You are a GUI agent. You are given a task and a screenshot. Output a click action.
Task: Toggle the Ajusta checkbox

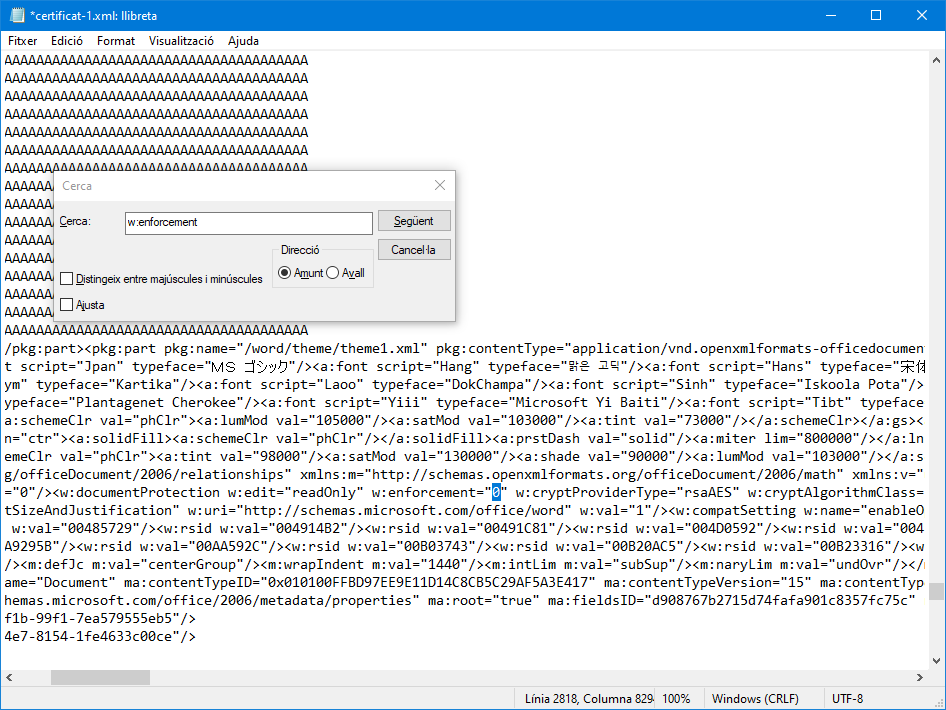coord(67,305)
